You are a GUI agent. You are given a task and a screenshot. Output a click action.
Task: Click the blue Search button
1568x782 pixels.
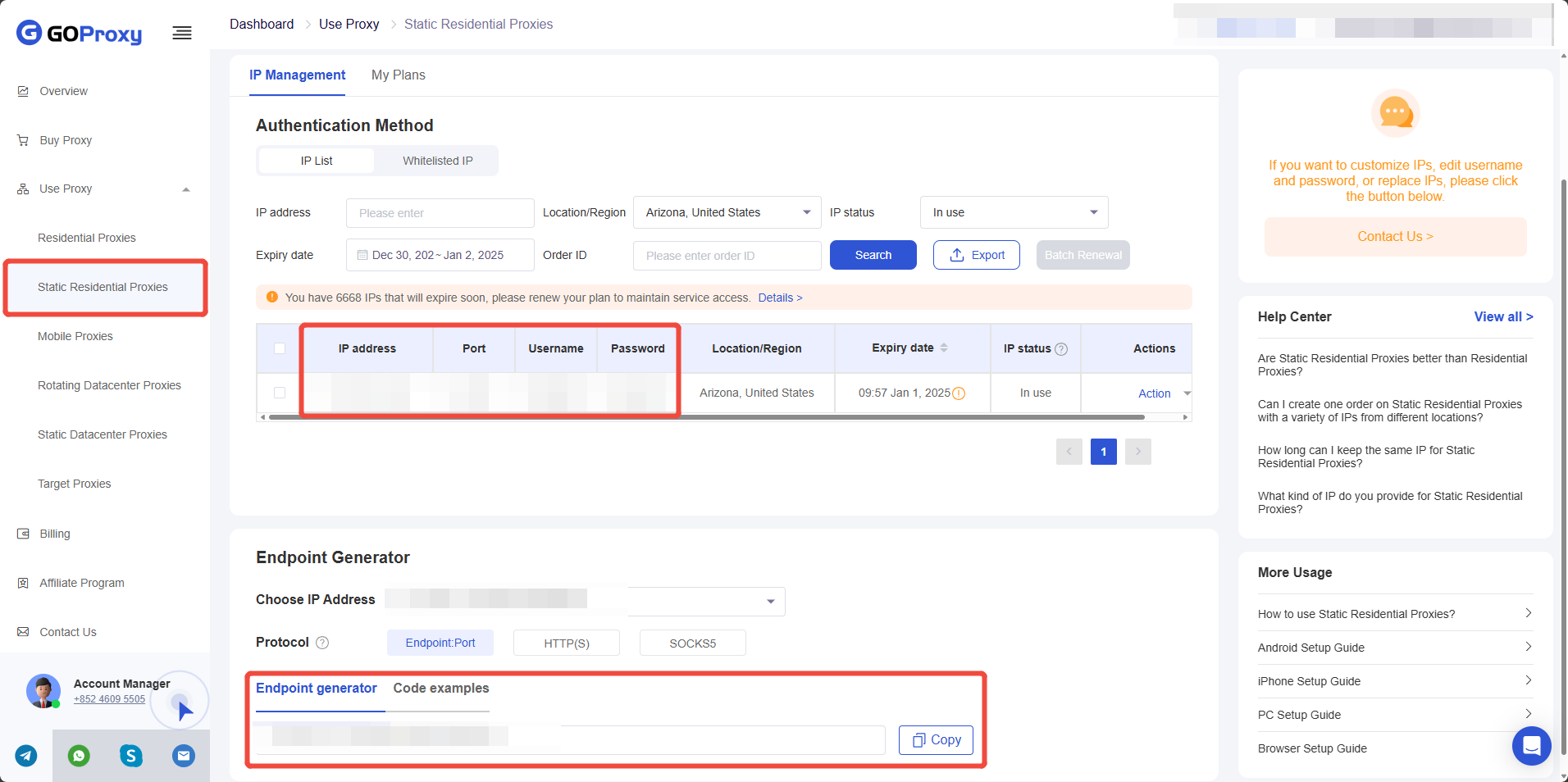point(873,255)
